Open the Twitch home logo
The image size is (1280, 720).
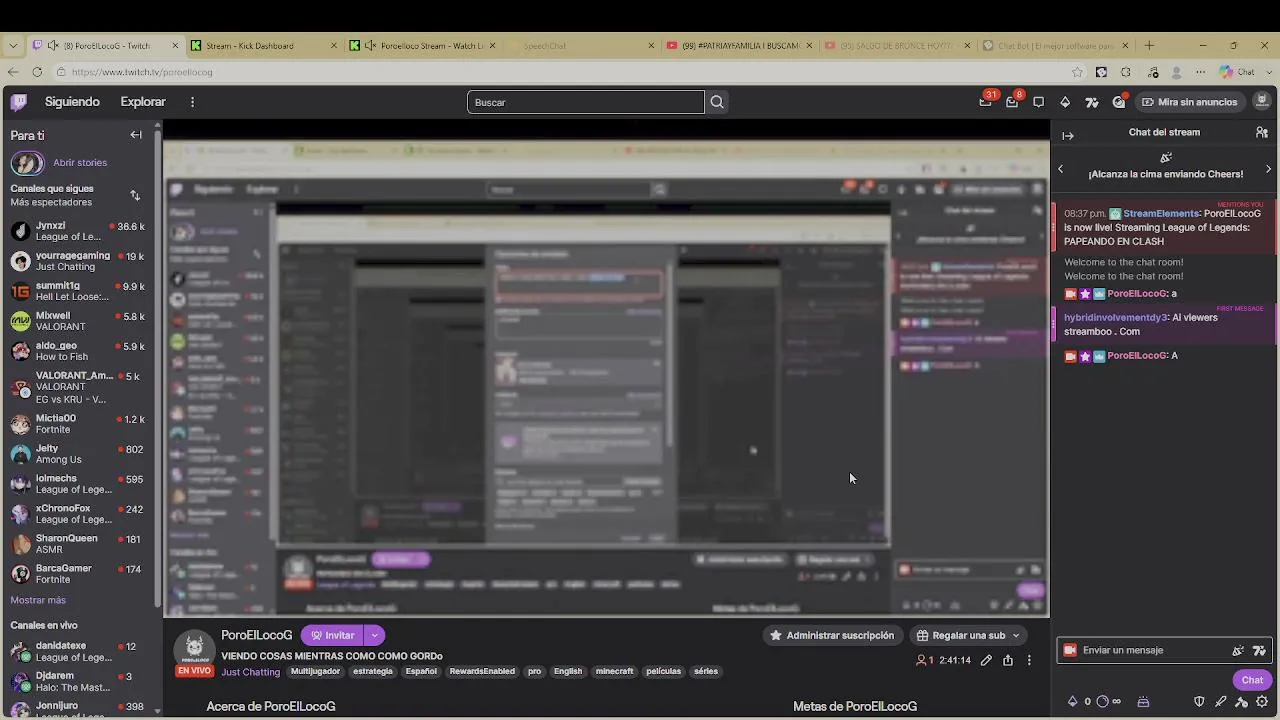(x=19, y=102)
